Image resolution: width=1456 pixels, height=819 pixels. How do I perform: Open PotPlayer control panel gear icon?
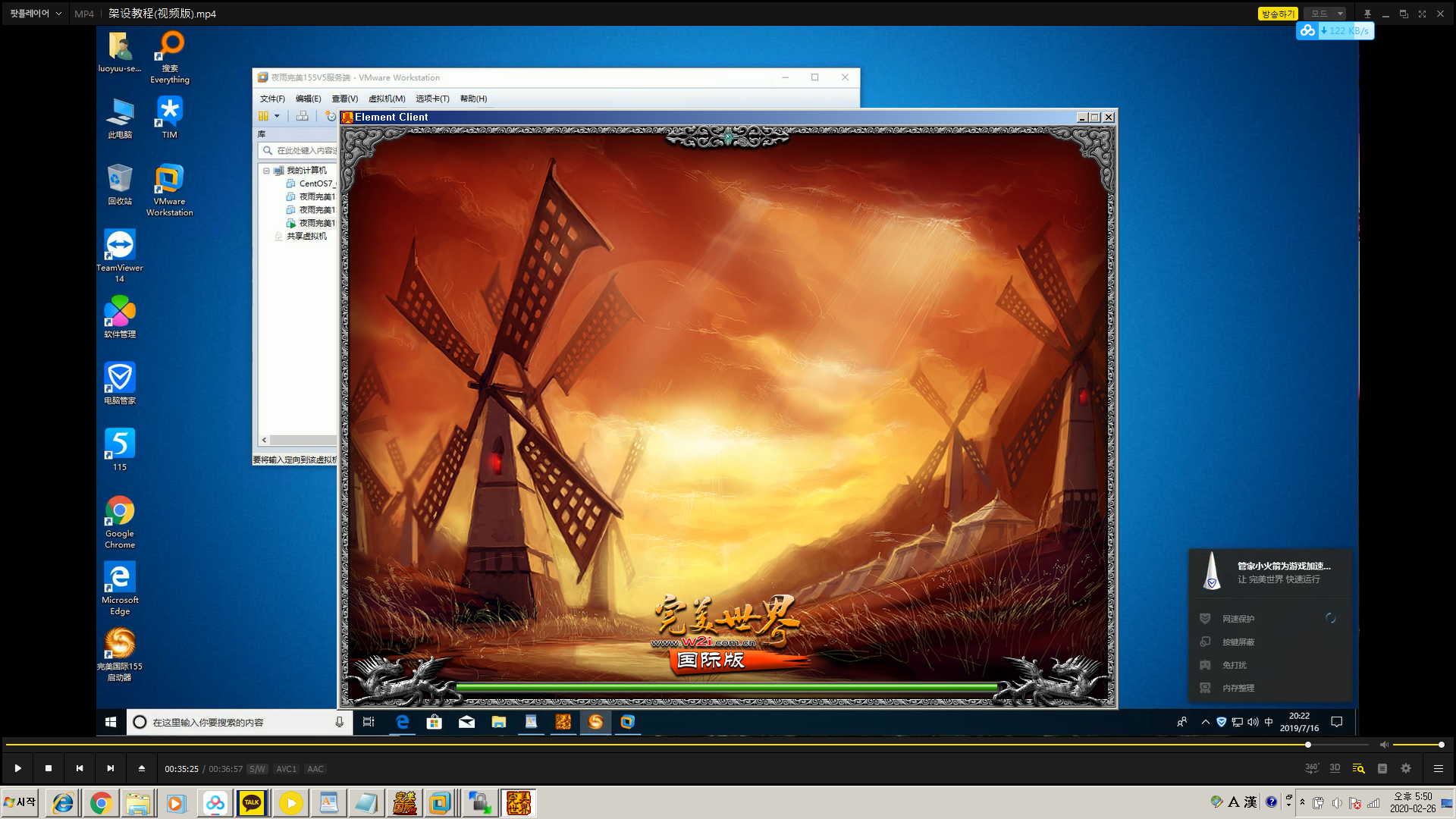[1406, 768]
